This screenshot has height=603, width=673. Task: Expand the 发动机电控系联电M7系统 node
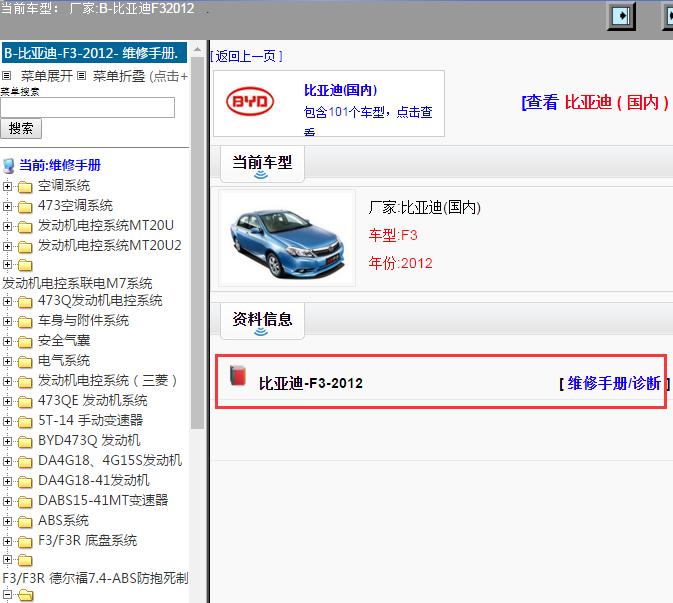pos(7,264)
